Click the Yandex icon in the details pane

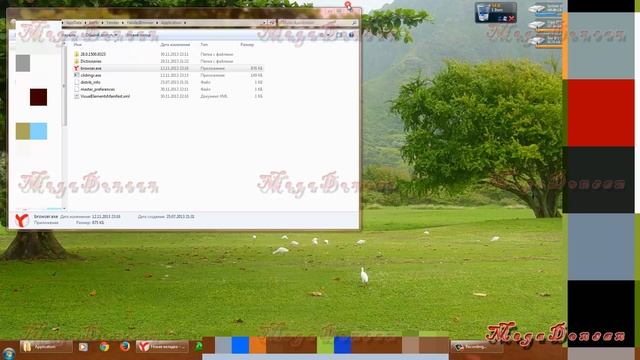pyautogui.click(x=22, y=220)
